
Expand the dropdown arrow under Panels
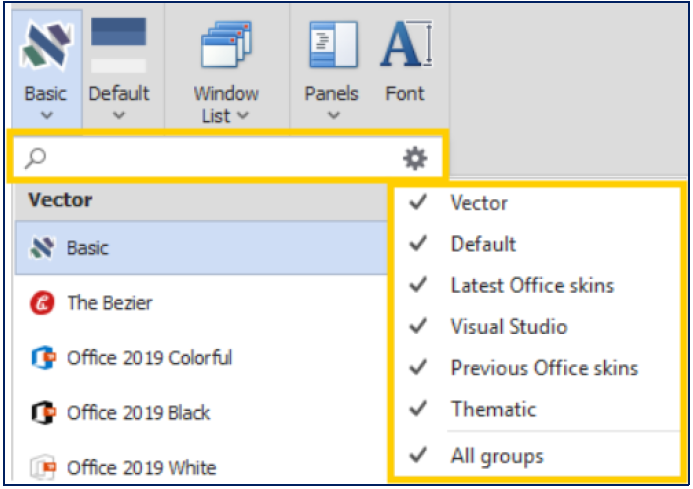[x=334, y=116]
